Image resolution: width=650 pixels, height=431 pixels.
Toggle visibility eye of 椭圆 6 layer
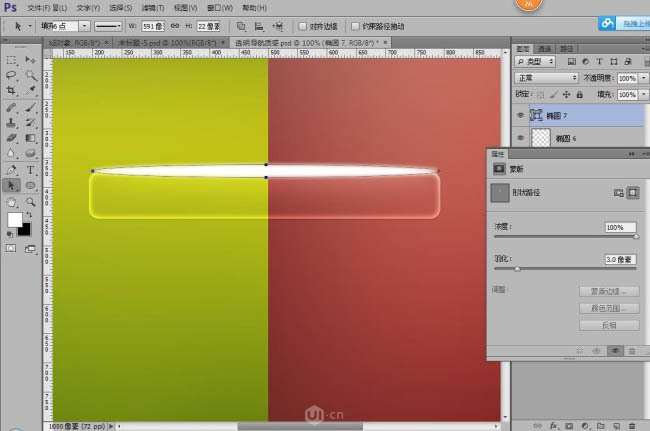pos(521,138)
